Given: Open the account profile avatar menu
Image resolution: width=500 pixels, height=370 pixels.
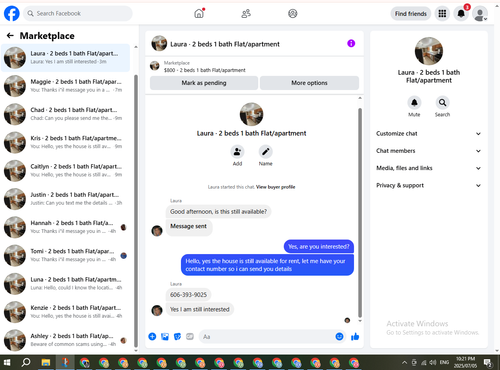Looking at the screenshot, I should 480,14.
